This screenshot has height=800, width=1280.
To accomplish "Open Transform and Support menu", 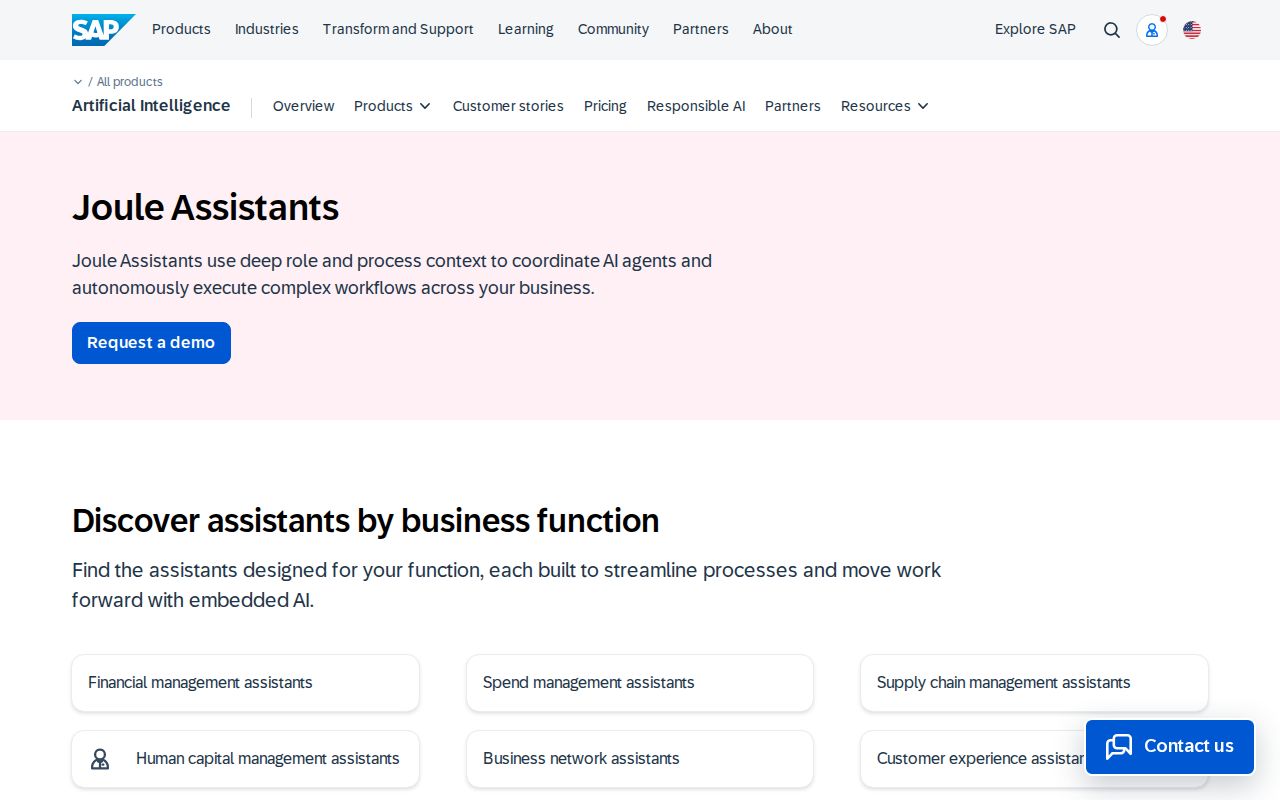I will click(398, 29).
